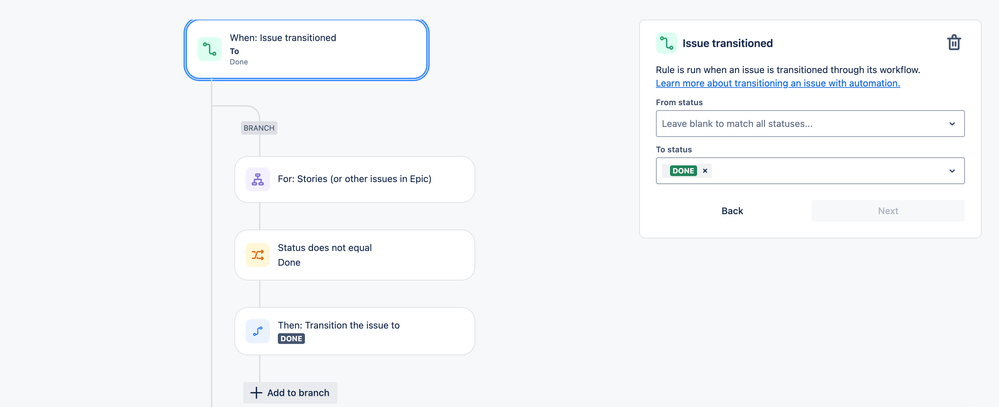Expand the To status dropdown arrow
The width and height of the screenshot is (999, 407).
coord(951,171)
